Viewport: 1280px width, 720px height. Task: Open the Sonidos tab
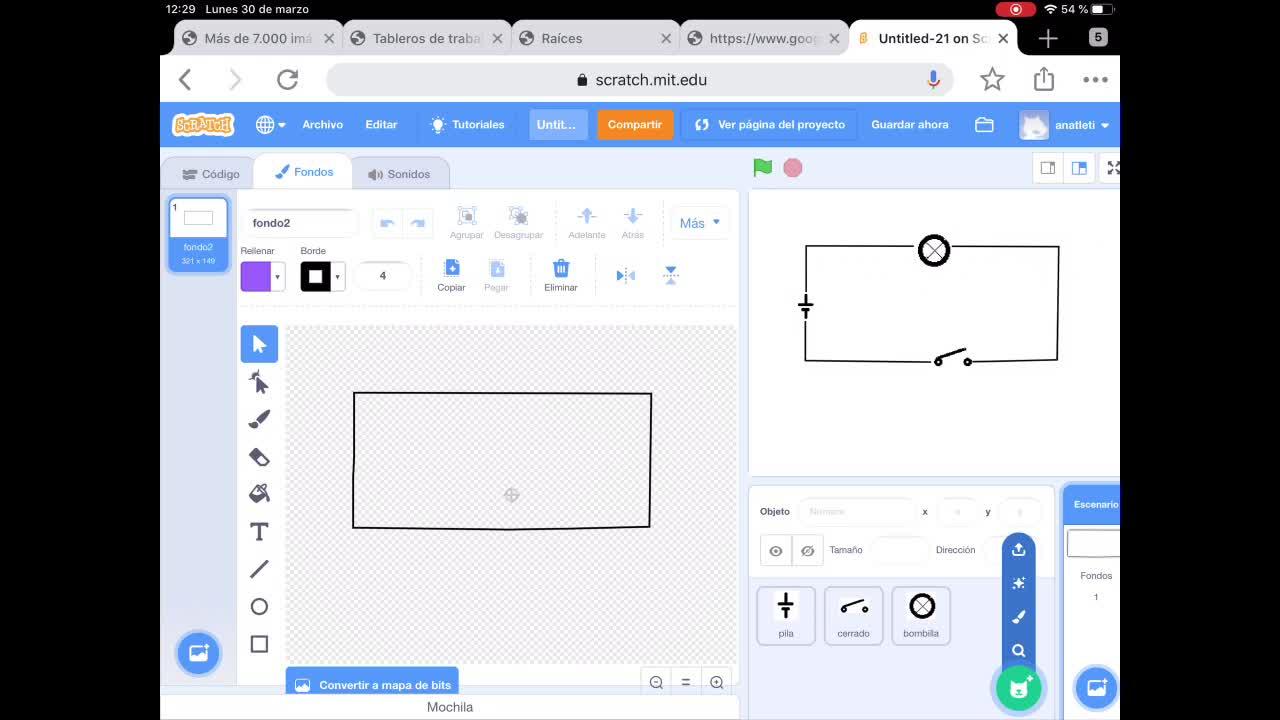(399, 174)
